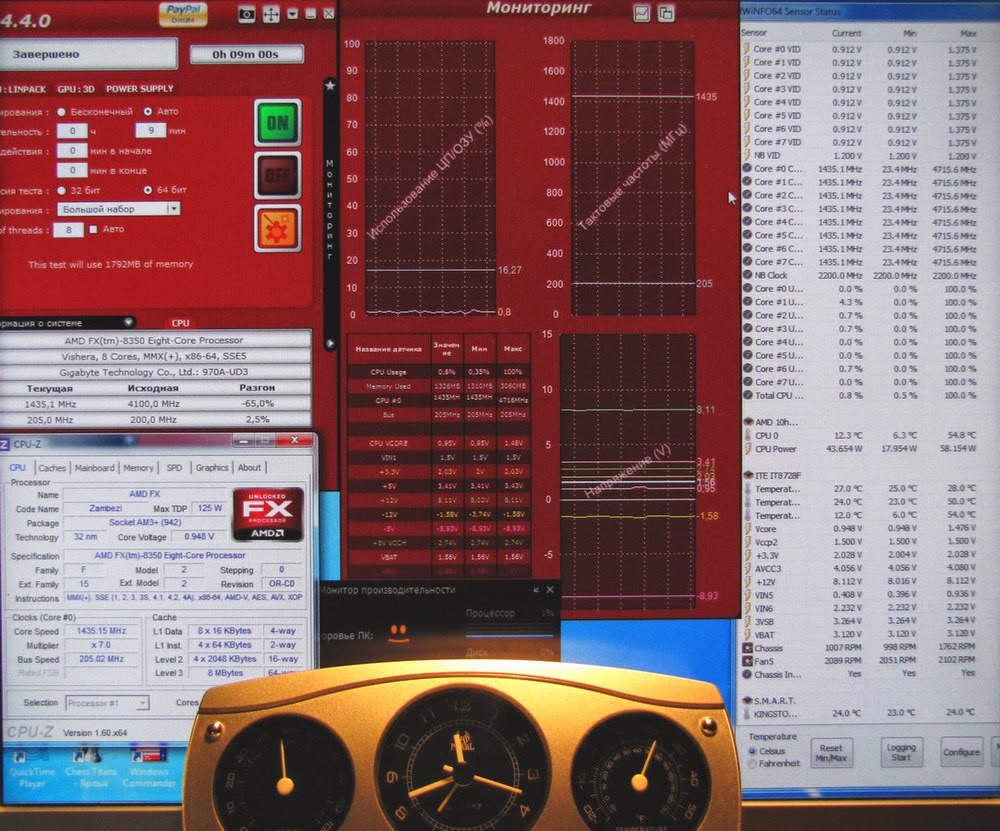
Task: Click the Sensor column header in HWiNFO
Action: [754, 33]
